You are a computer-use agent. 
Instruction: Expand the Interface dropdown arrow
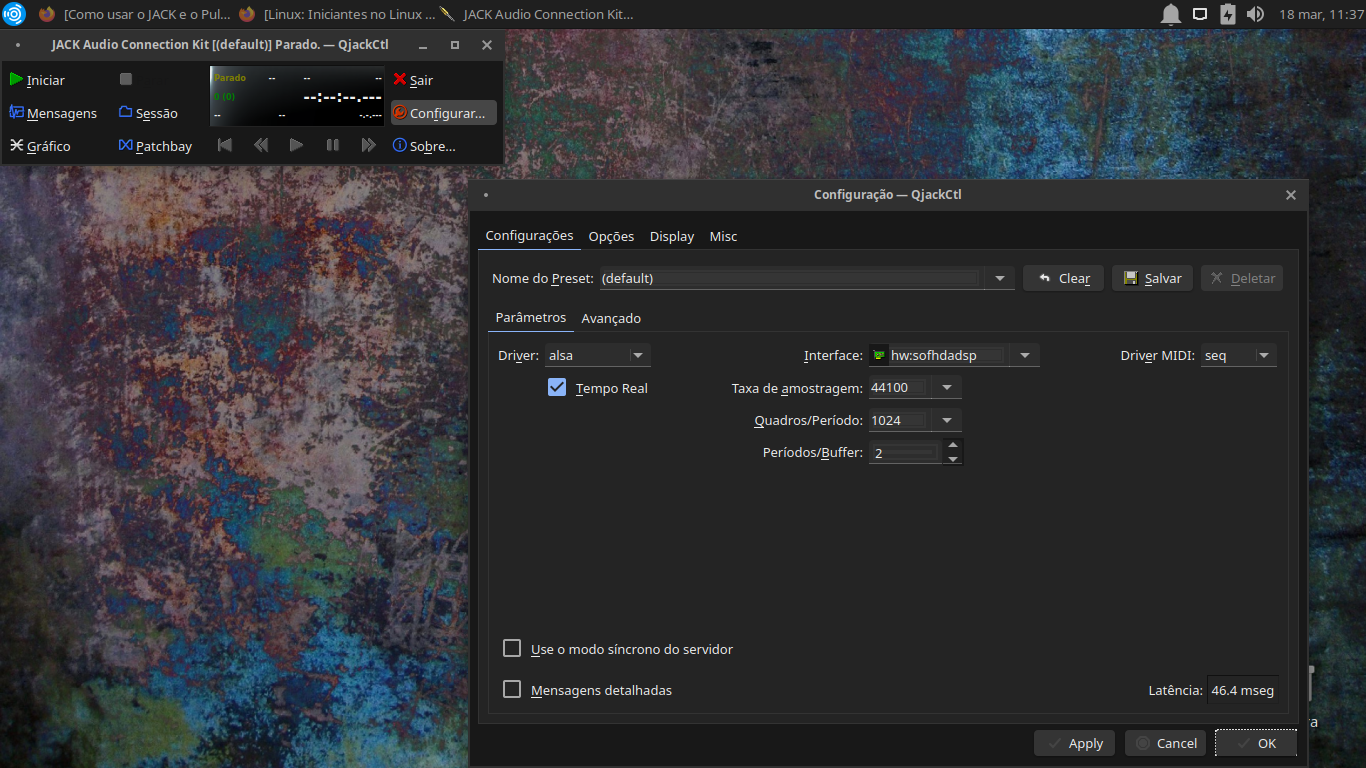(x=1024, y=355)
